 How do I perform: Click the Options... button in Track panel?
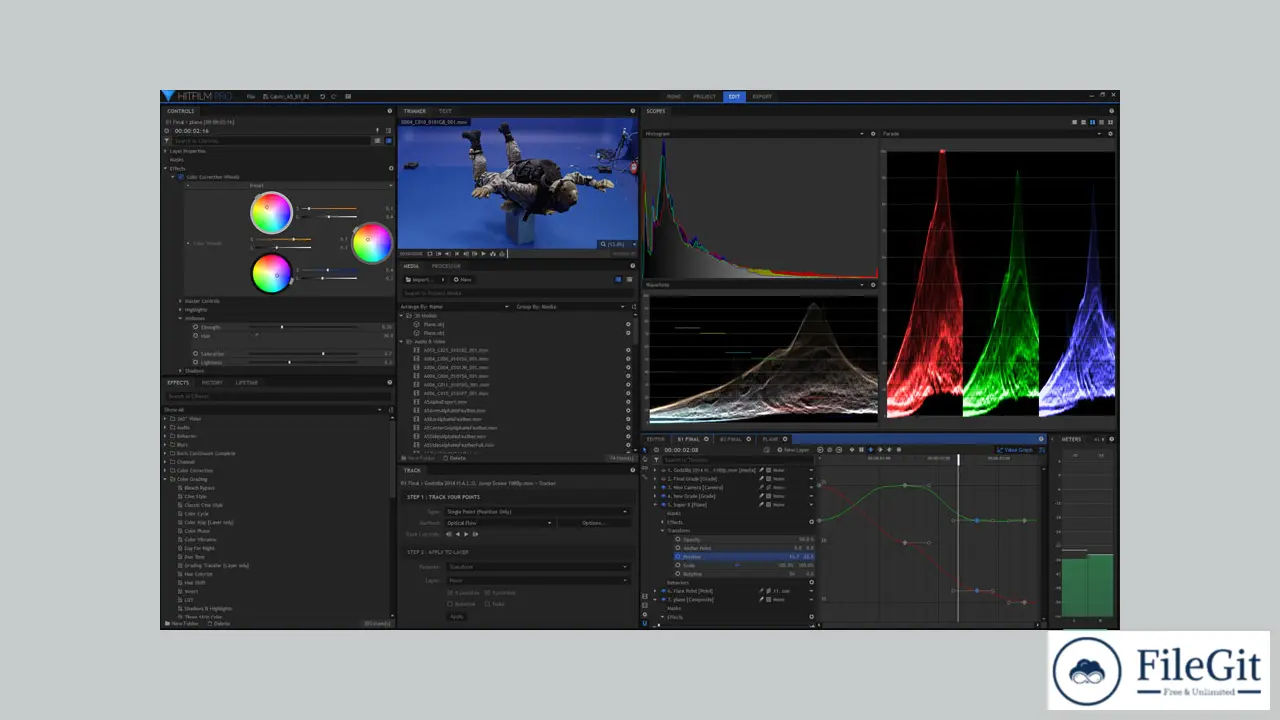pyautogui.click(x=594, y=523)
